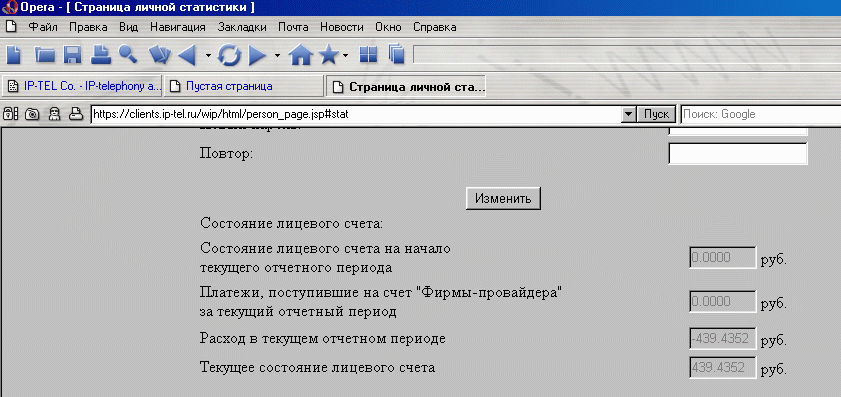
Task: Go back with the left arrow icon
Action: tap(188, 55)
